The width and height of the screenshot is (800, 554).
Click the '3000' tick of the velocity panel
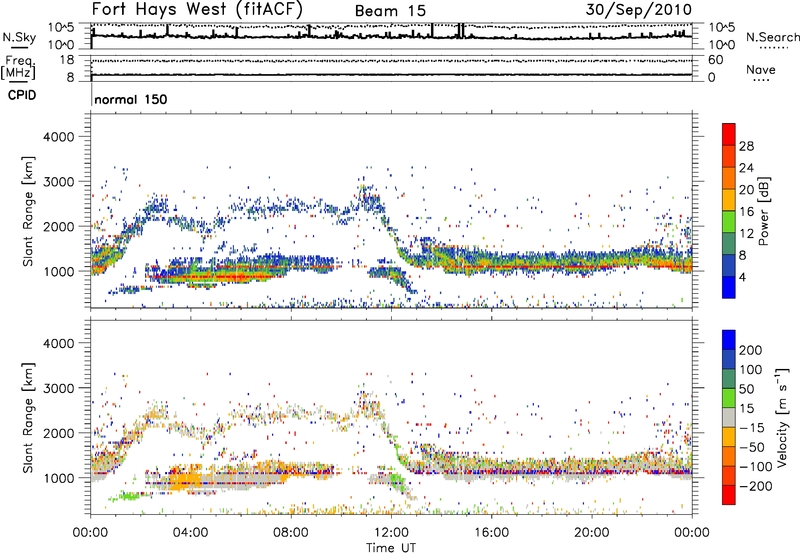[x=58, y=388]
